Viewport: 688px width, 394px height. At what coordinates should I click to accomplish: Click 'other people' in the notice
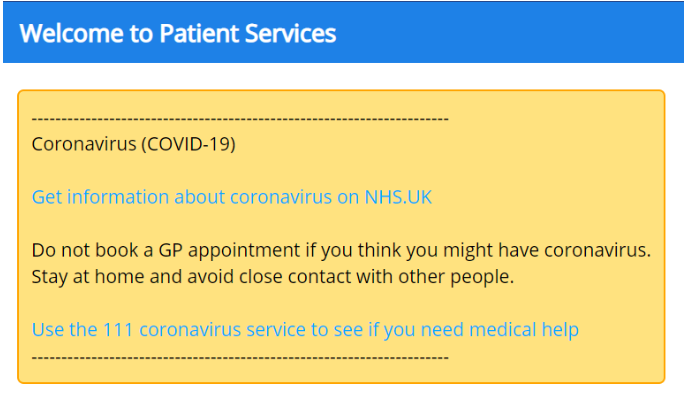pyautogui.click(x=455, y=277)
